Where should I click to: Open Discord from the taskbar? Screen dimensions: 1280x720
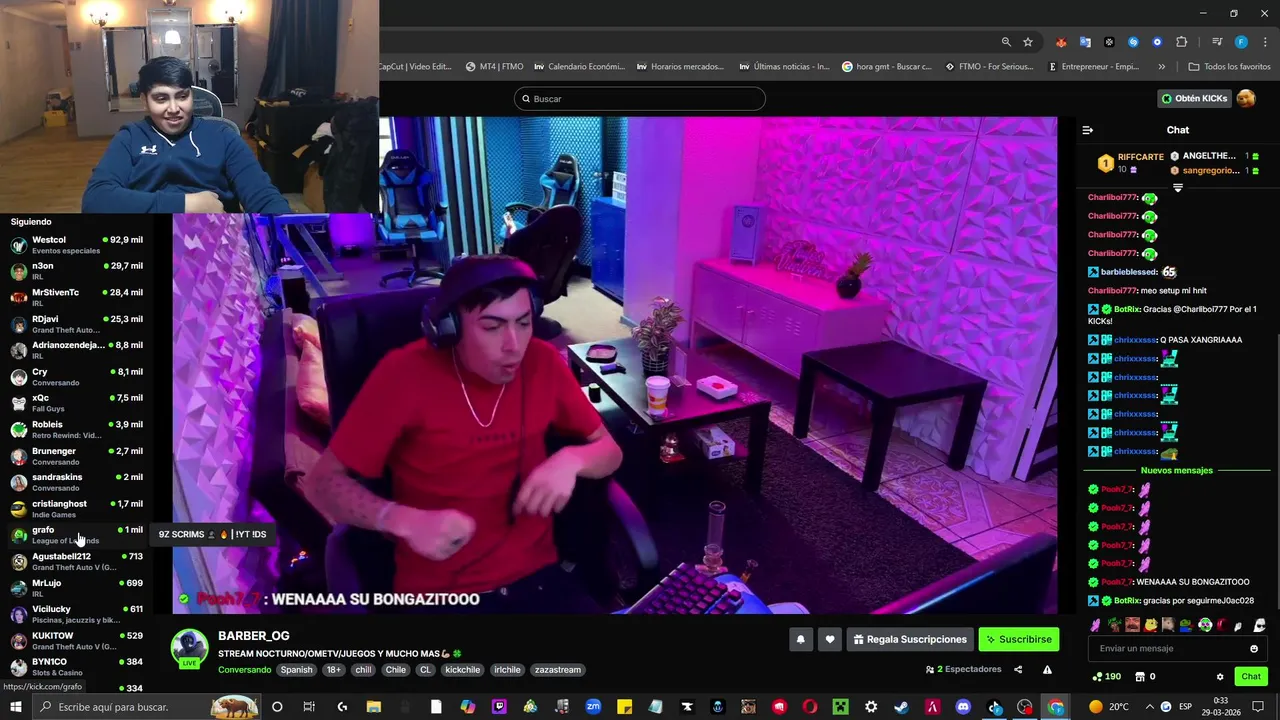(x=964, y=707)
